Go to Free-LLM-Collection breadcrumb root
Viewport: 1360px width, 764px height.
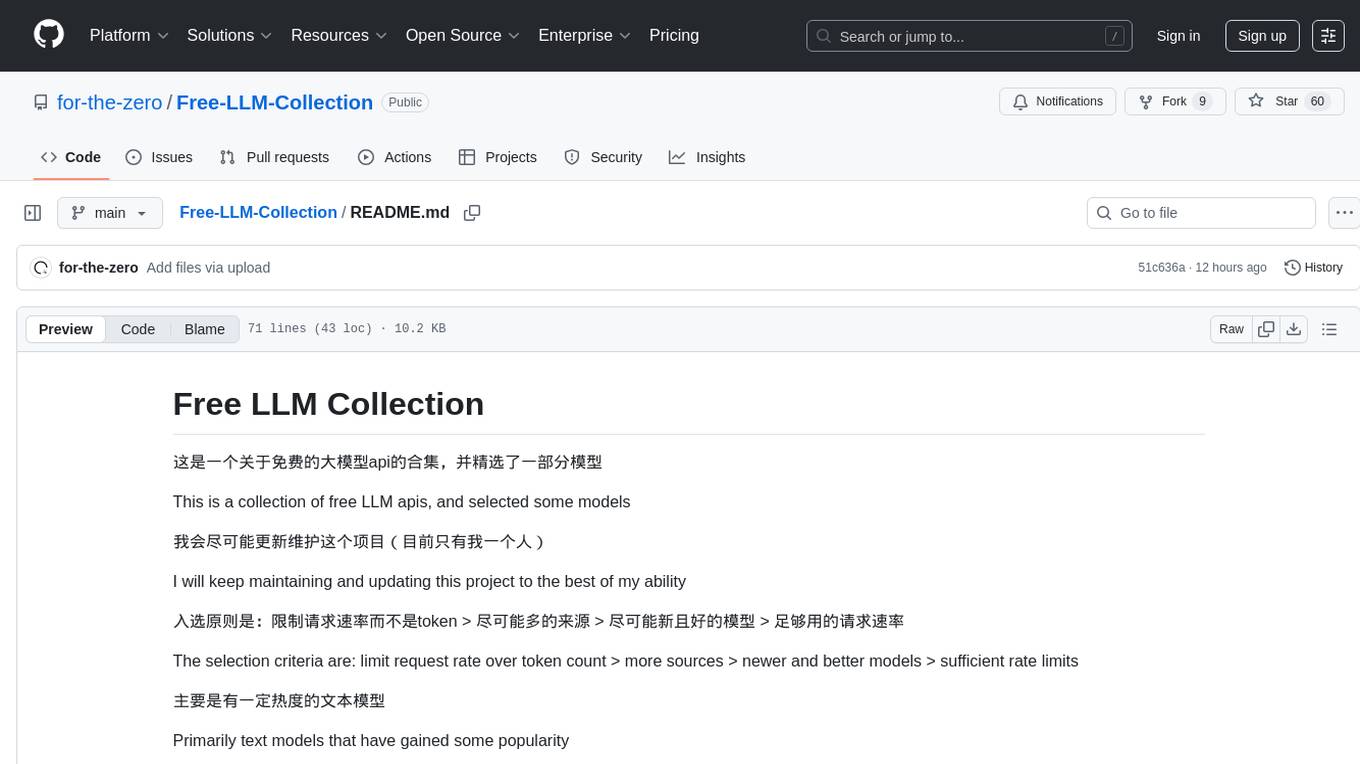pyautogui.click(x=258, y=212)
